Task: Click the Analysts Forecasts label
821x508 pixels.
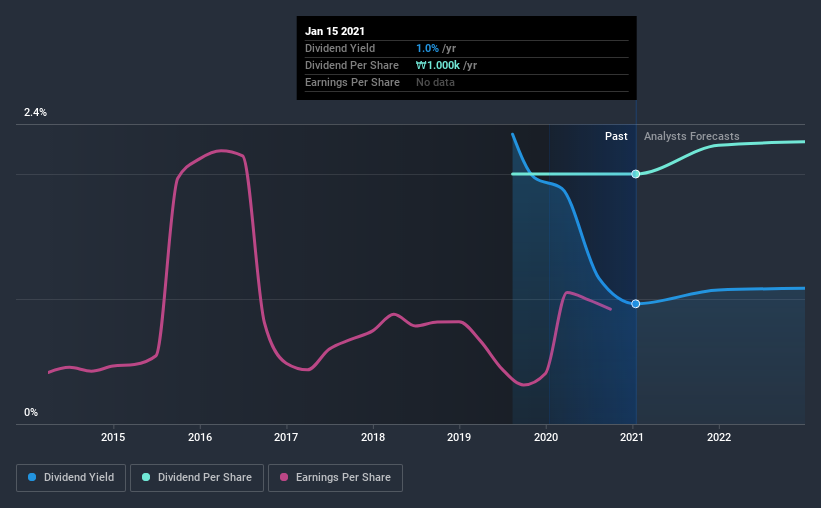Action: [x=692, y=136]
